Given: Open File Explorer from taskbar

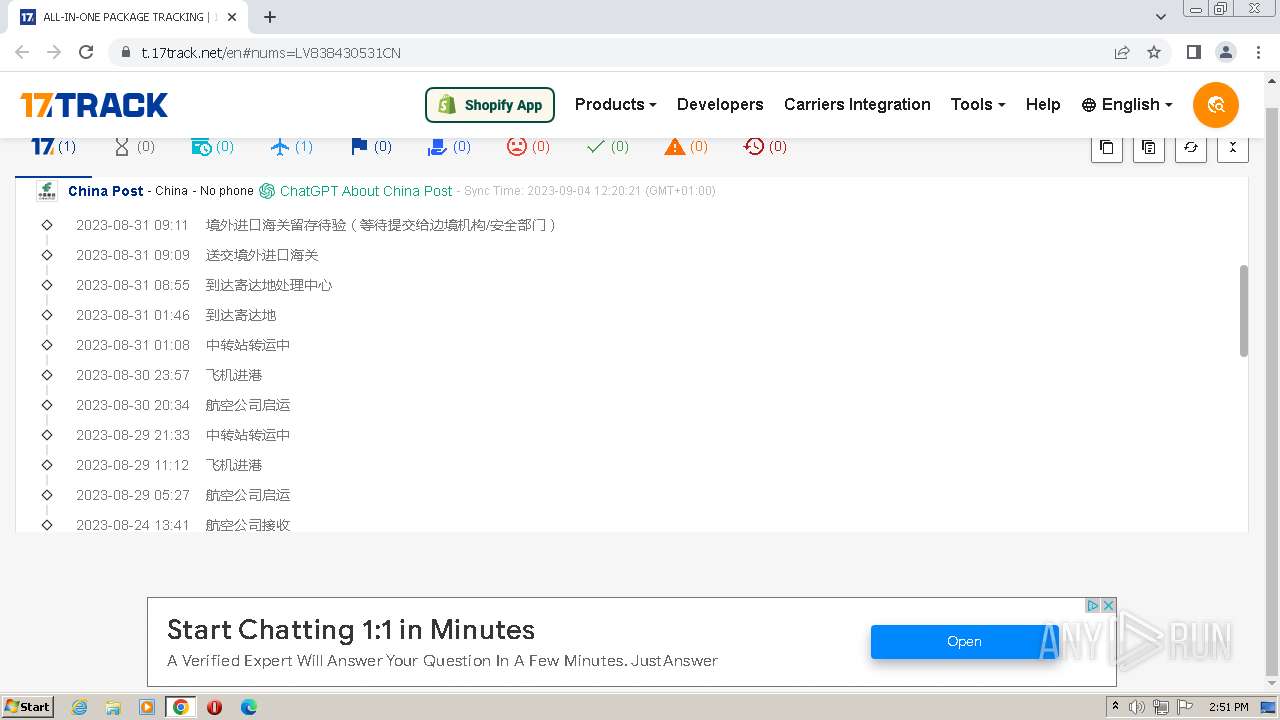Looking at the screenshot, I should 113,707.
